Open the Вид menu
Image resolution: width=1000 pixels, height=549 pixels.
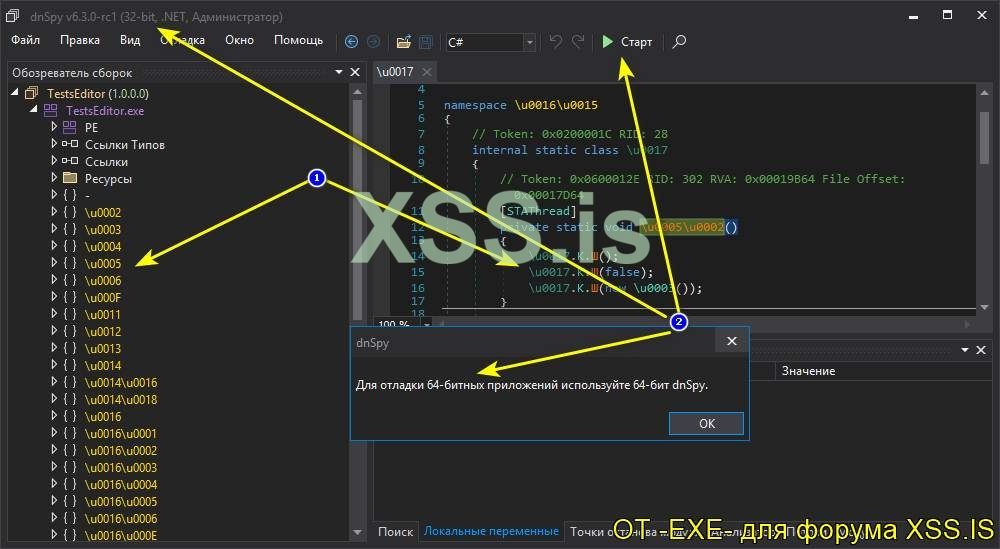click(x=130, y=40)
